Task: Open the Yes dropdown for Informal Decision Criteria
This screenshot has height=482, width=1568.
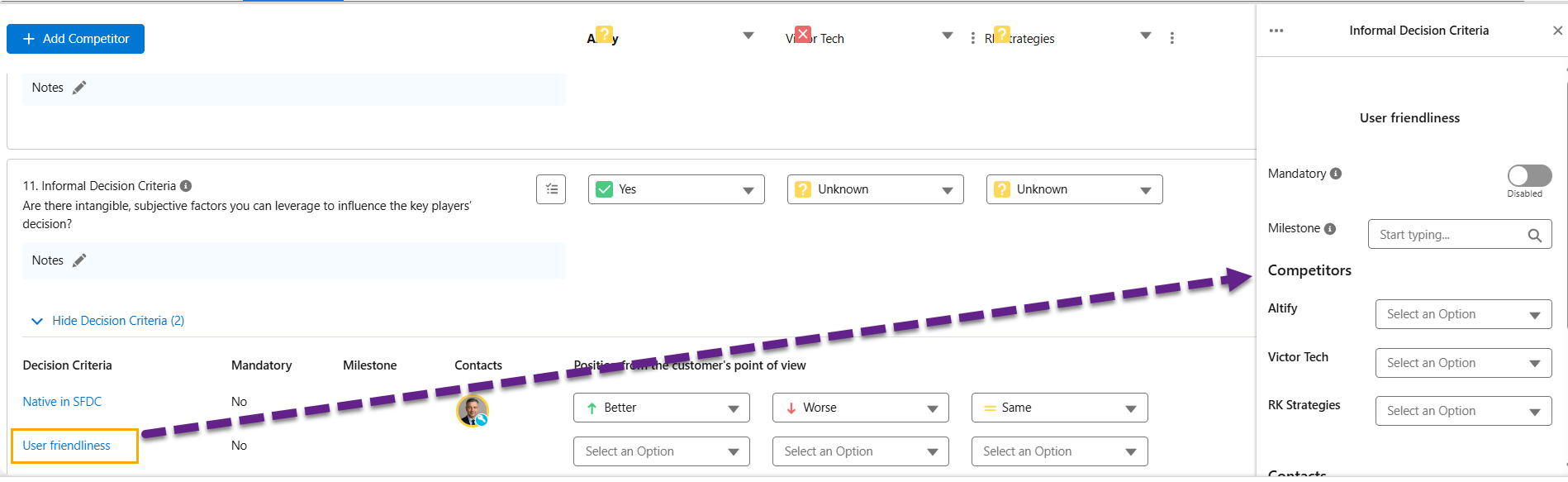Action: click(676, 189)
